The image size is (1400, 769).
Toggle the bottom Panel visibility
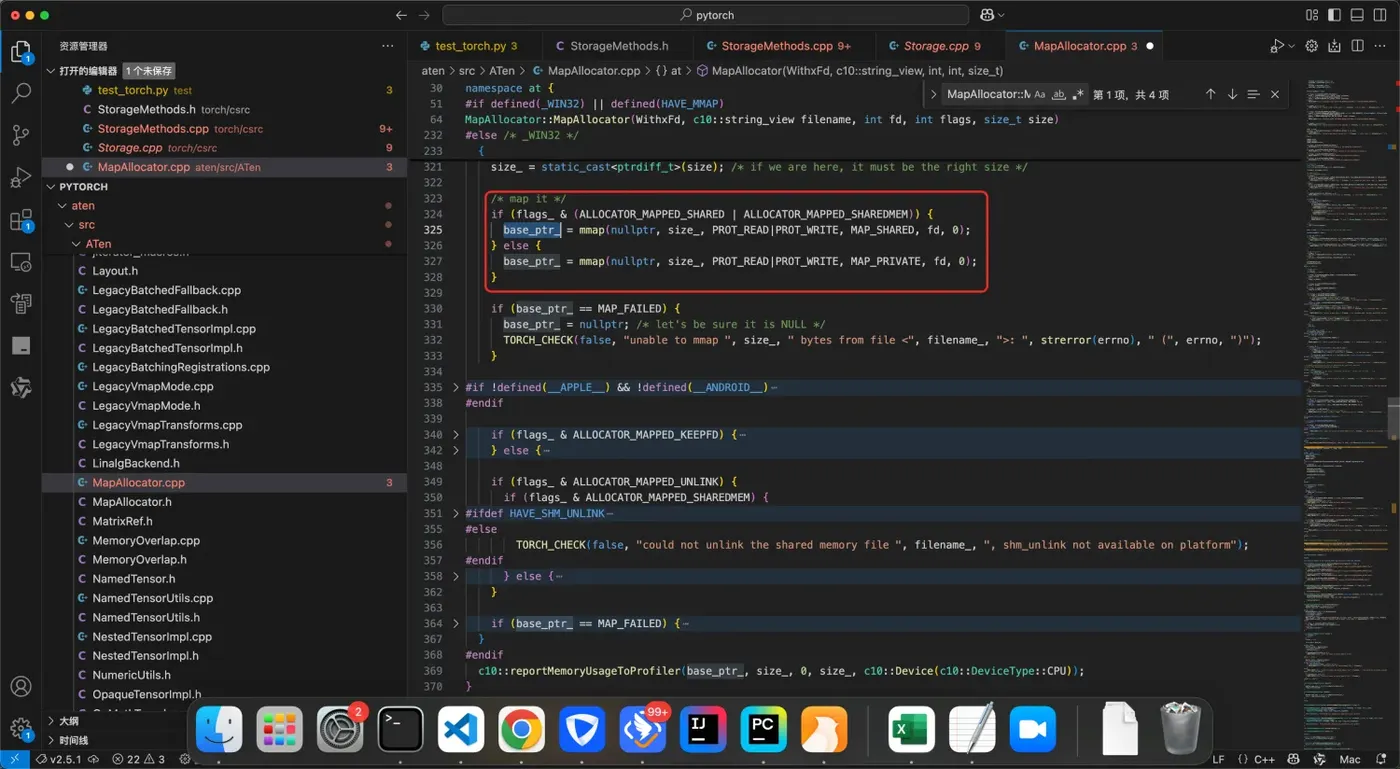pyautogui.click(x=1356, y=15)
